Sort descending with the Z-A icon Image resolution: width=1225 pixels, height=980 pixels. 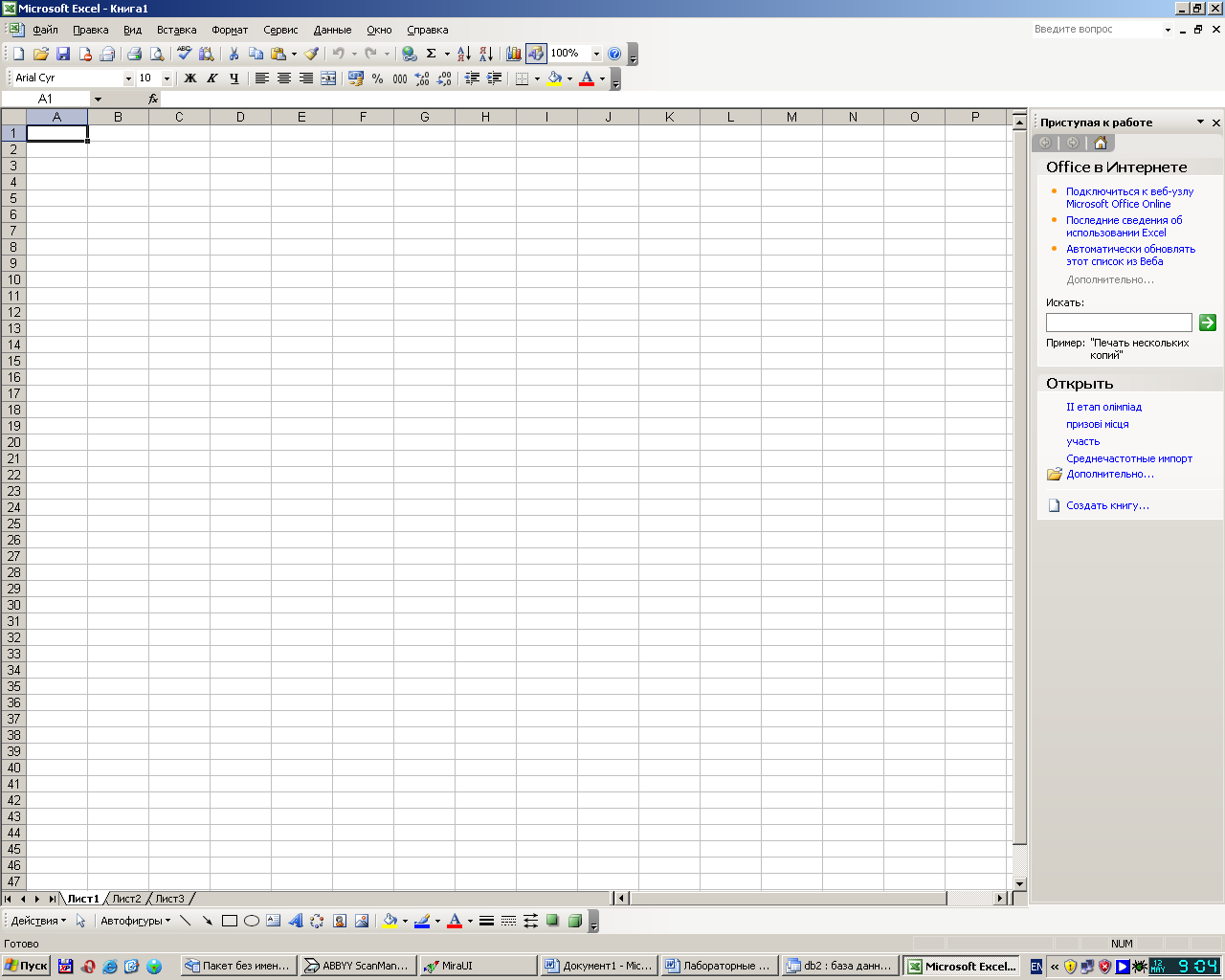486,54
